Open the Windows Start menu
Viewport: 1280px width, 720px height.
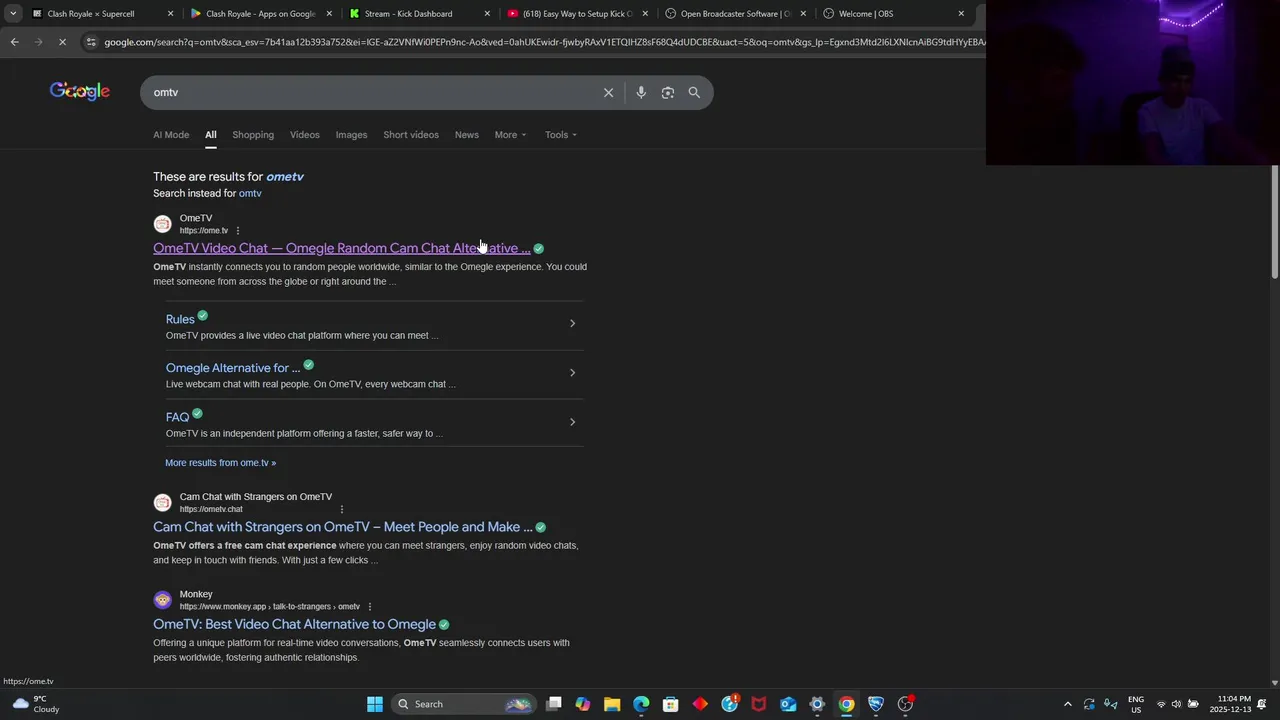coord(374,704)
